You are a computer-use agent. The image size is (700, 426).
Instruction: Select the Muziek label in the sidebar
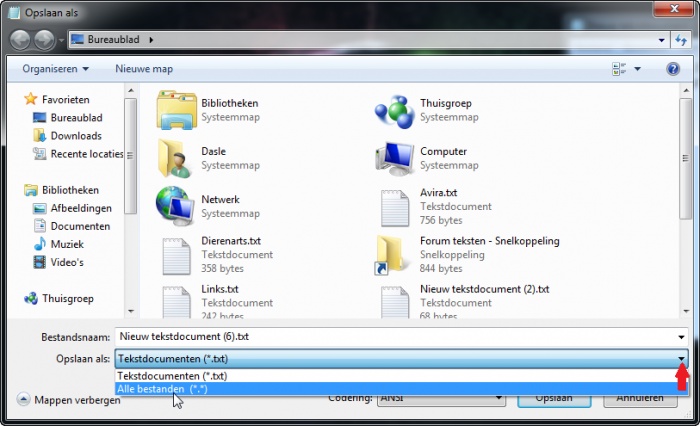[67, 244]
